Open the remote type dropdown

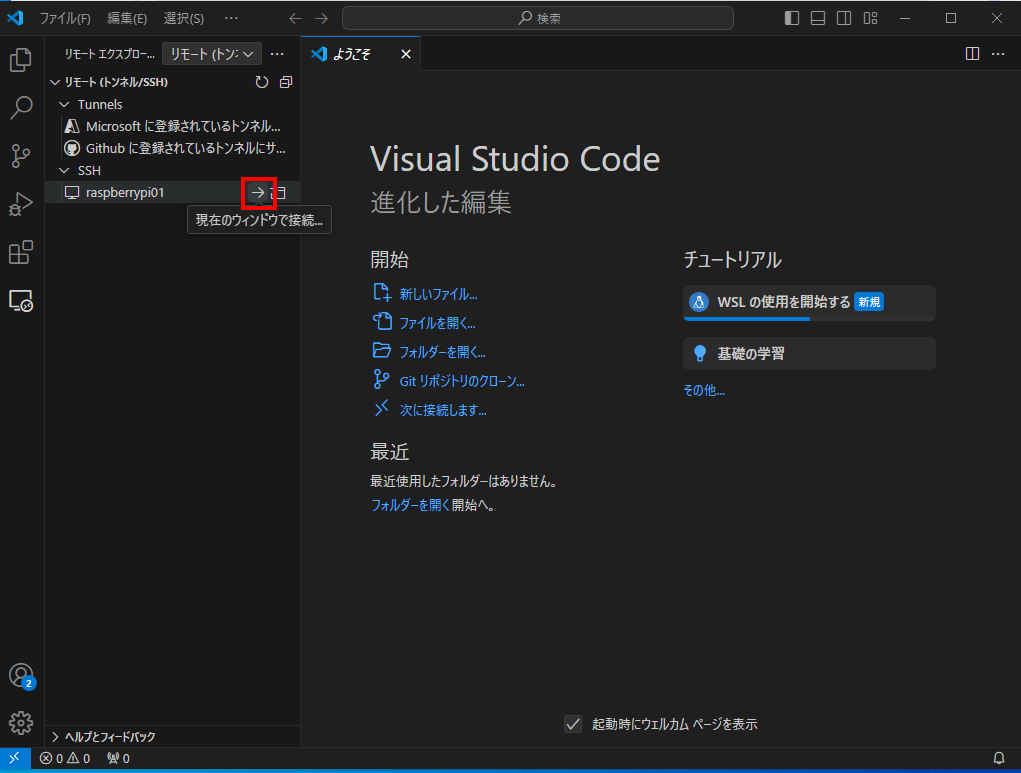coord(212,54)
